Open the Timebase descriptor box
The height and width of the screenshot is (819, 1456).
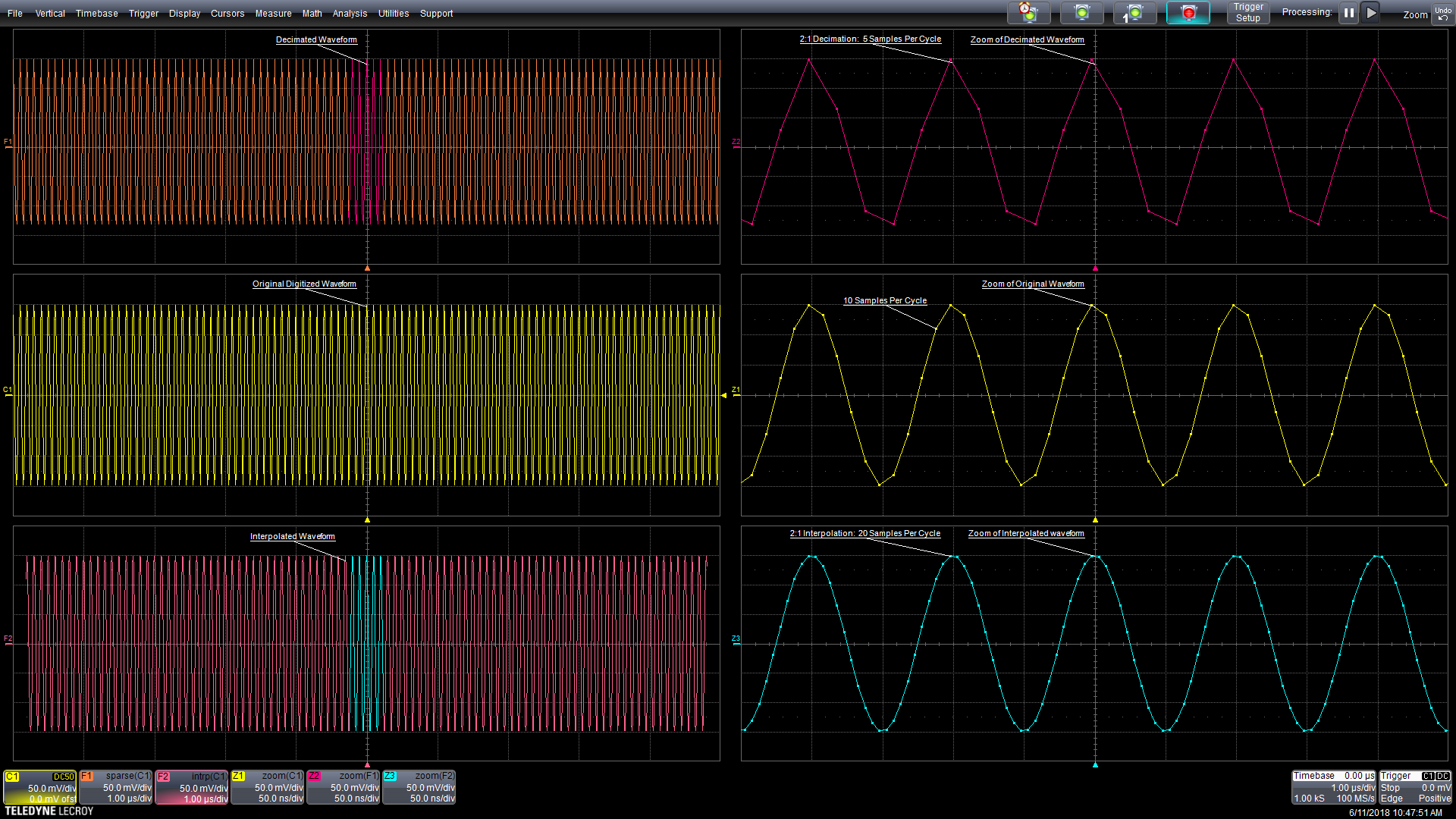[x=1334, y=787]
